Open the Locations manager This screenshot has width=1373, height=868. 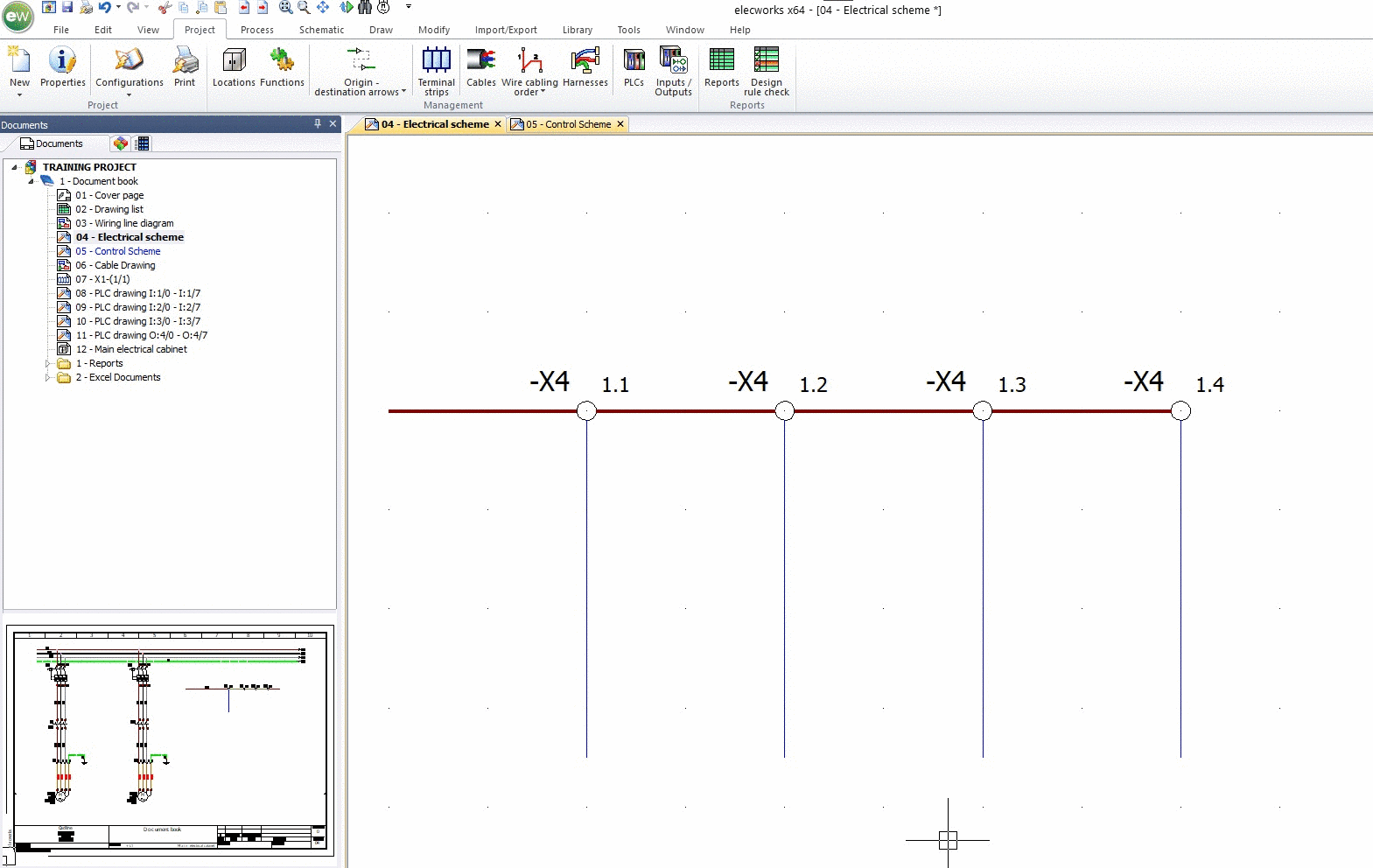(234, 67)
